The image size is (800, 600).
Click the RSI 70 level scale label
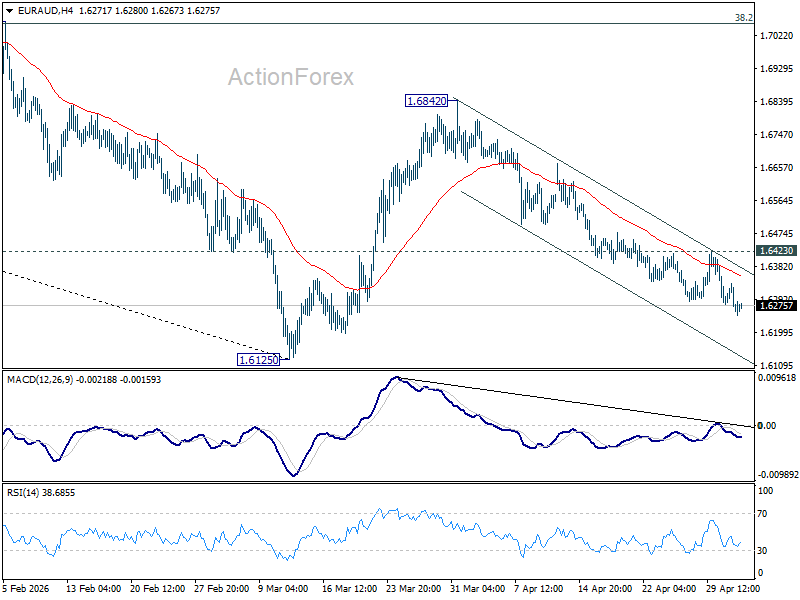(762, 514)
